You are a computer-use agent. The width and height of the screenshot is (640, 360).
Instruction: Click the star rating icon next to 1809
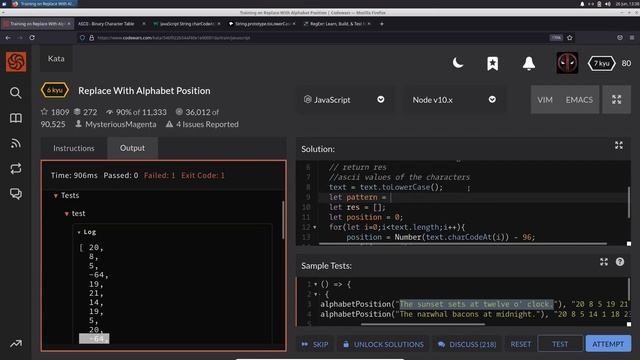coord(44,111)
